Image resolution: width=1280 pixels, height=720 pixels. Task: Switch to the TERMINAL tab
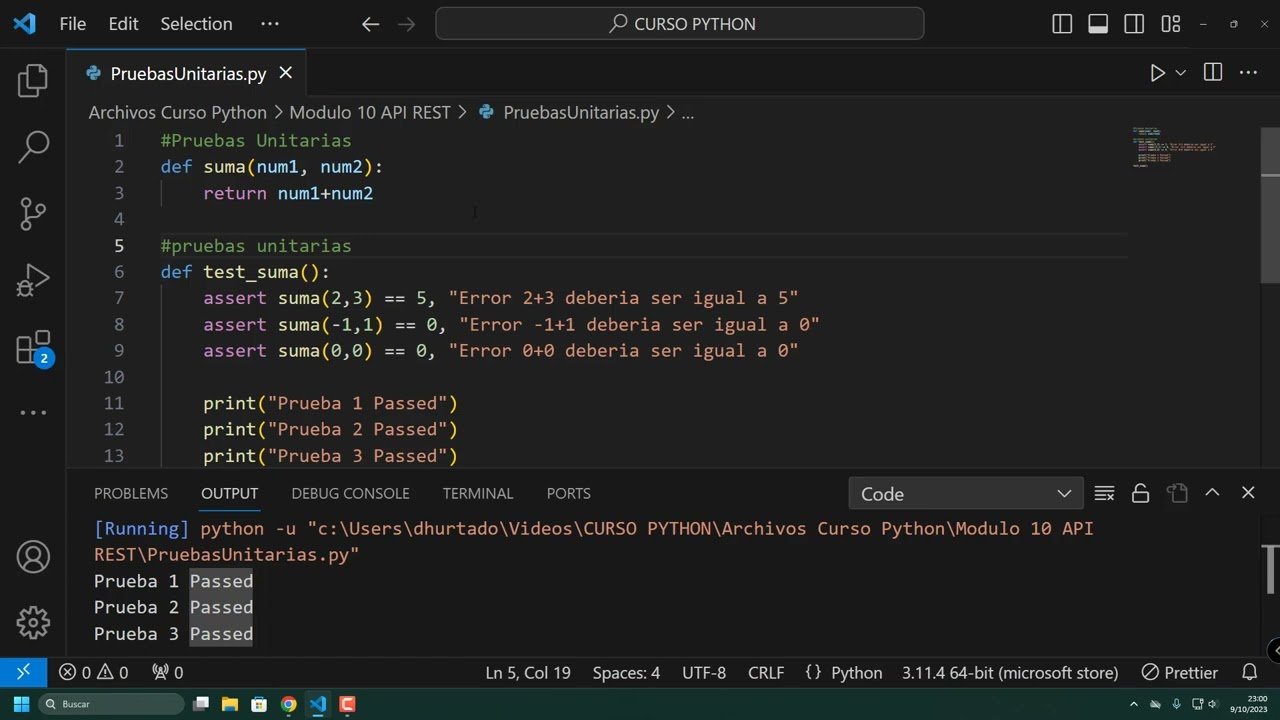pyautogui.click(x=478, y=493)
